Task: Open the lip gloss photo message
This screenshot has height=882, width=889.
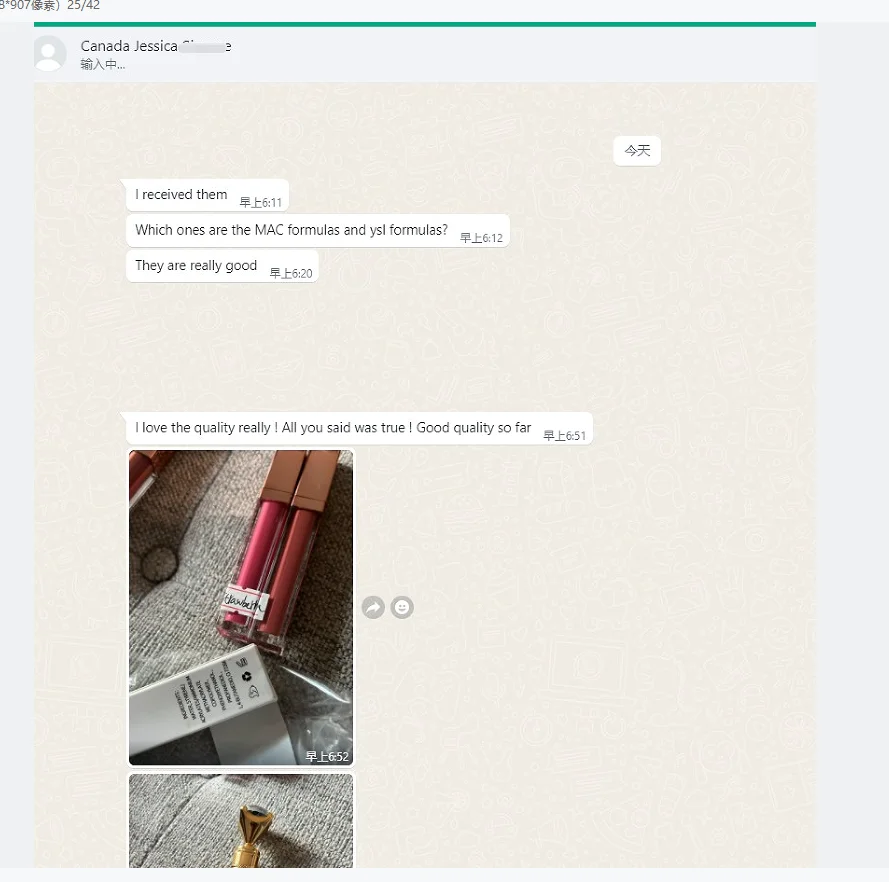Action: pyautogui.click(x=241, y=608)
